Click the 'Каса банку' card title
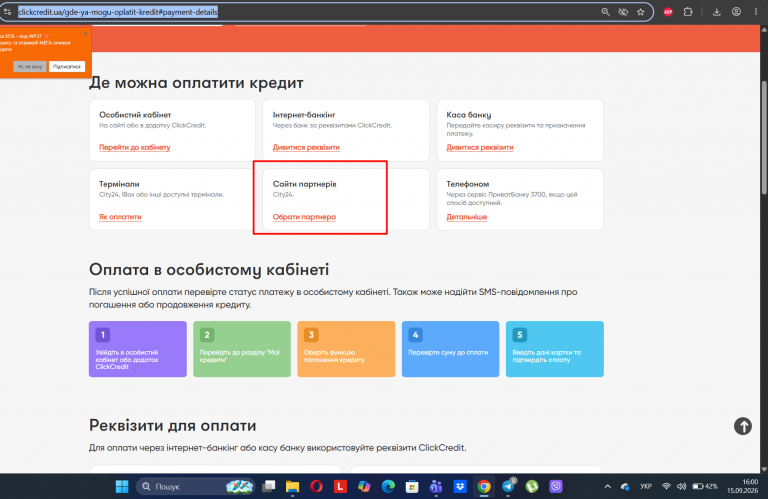 (x=468, y=115)
